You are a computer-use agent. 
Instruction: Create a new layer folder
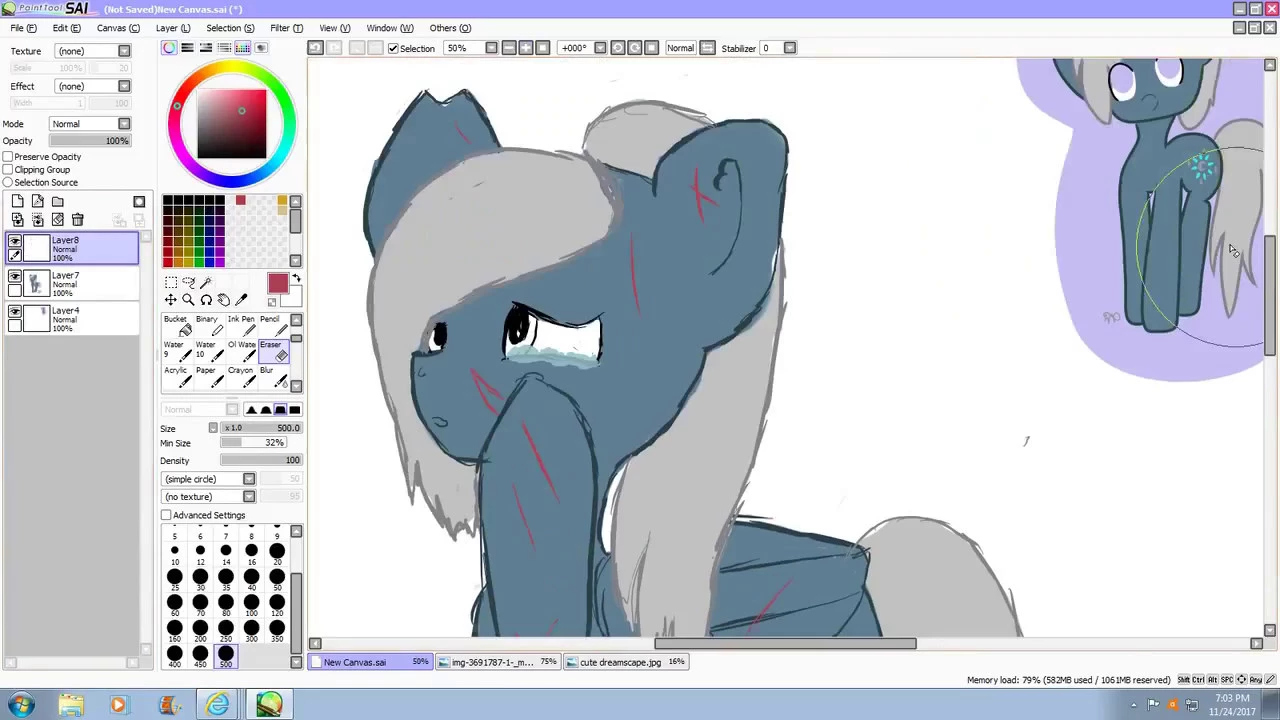(58, 201)
